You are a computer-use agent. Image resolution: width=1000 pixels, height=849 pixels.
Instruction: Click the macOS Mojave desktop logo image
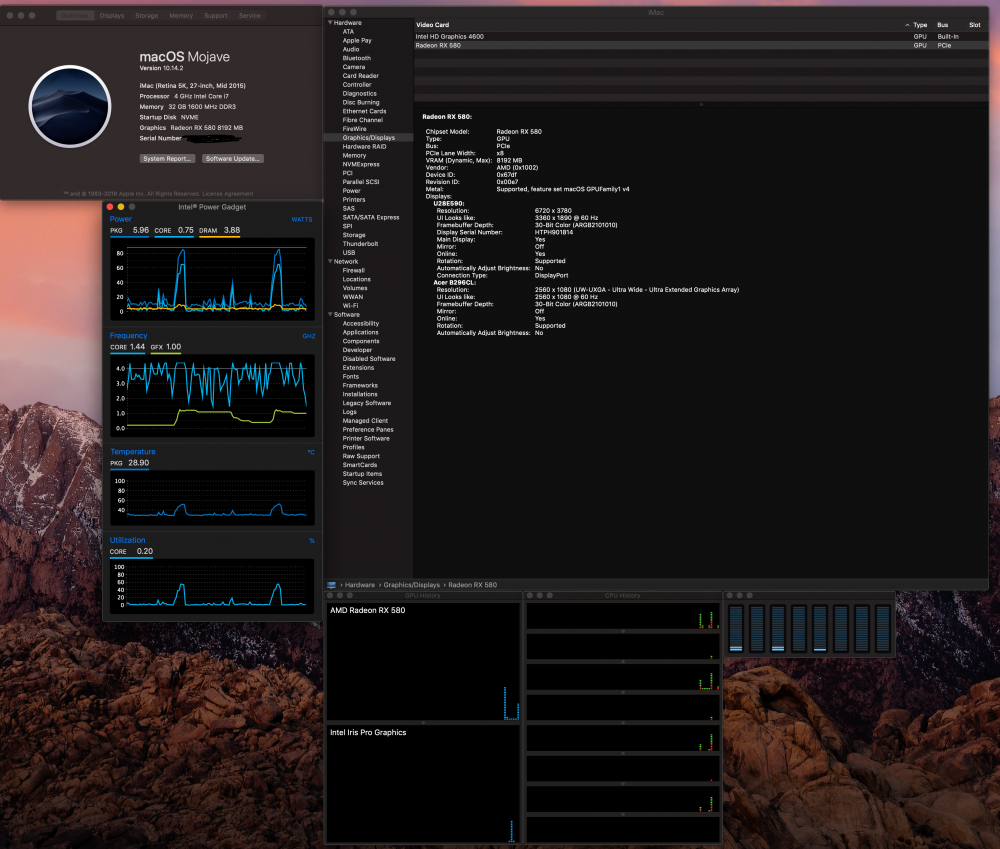click(x=70, y=106)
